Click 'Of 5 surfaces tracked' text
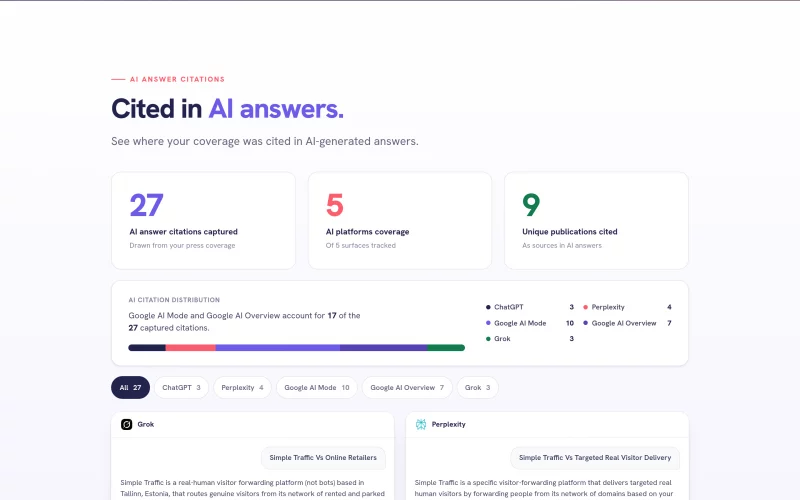 tap(361, 245)
